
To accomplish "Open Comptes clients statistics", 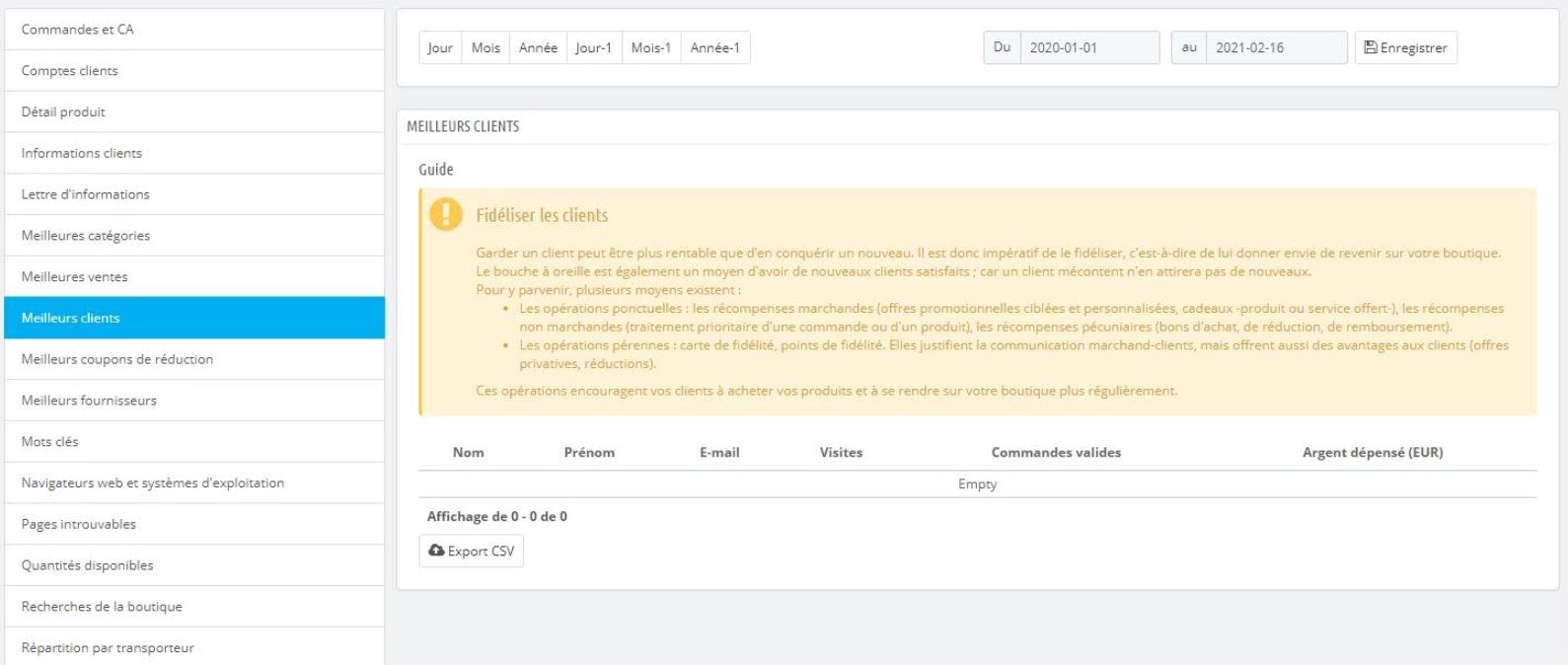I will (194, 71).
